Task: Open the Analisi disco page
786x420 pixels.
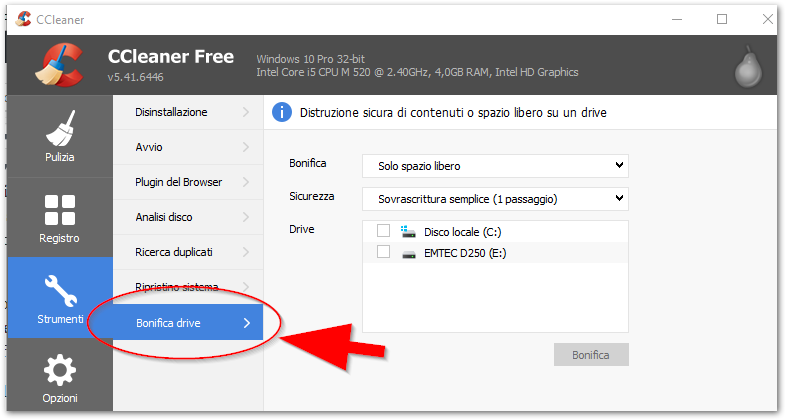Action: tap(188, 218)
